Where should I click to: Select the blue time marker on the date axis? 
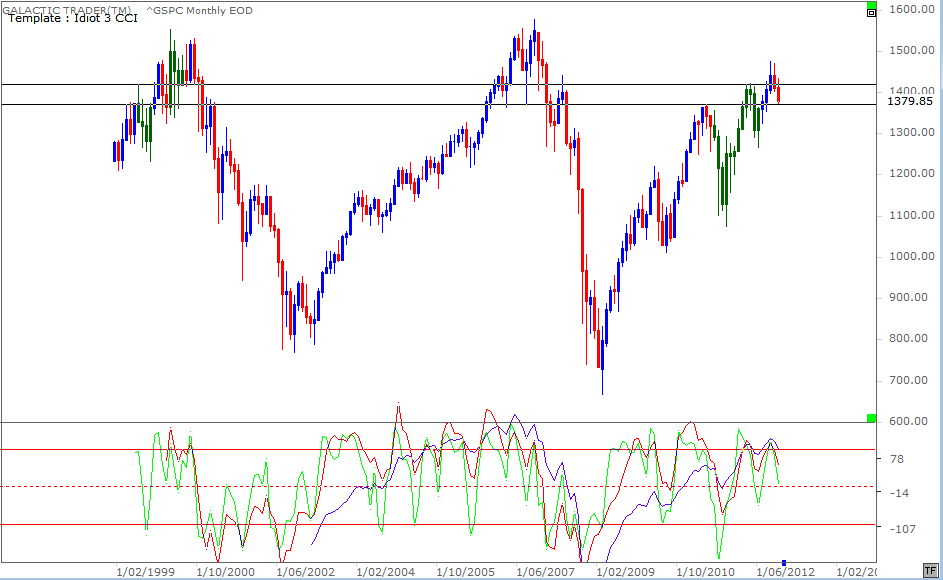pyautogui.click(x=784, y=563)
